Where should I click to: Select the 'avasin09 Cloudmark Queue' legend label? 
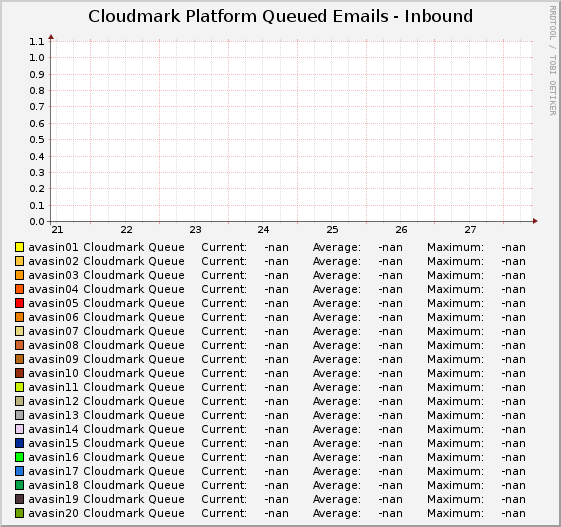coord(106,359)
